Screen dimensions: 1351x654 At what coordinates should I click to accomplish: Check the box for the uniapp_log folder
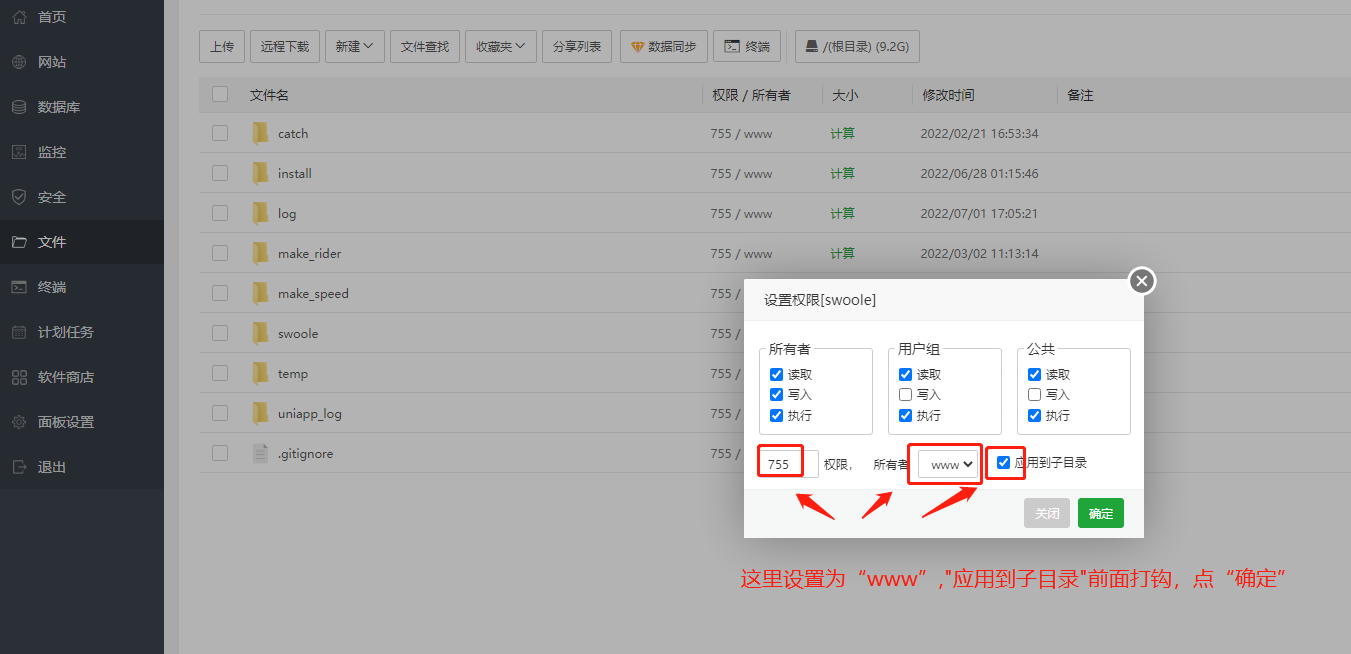220,413
